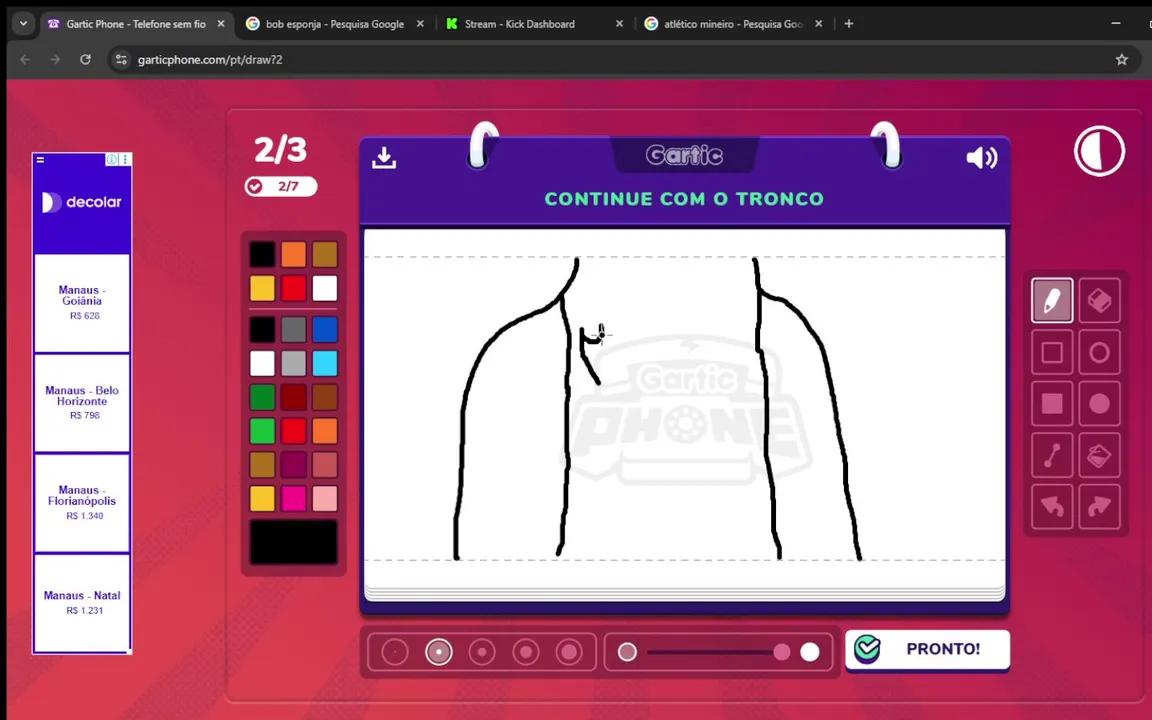The image size is (1152, 720).
Task: Pick the light pink color swatch
Action: (x=325, y=498)
